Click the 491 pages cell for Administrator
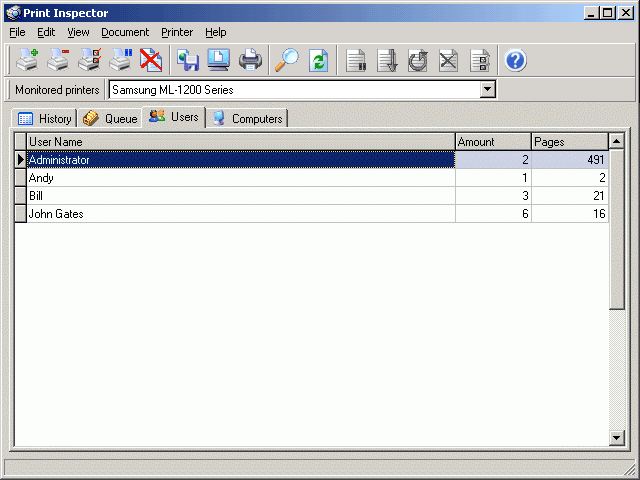The width and height of the screenshot is (640, 480). 570,160
